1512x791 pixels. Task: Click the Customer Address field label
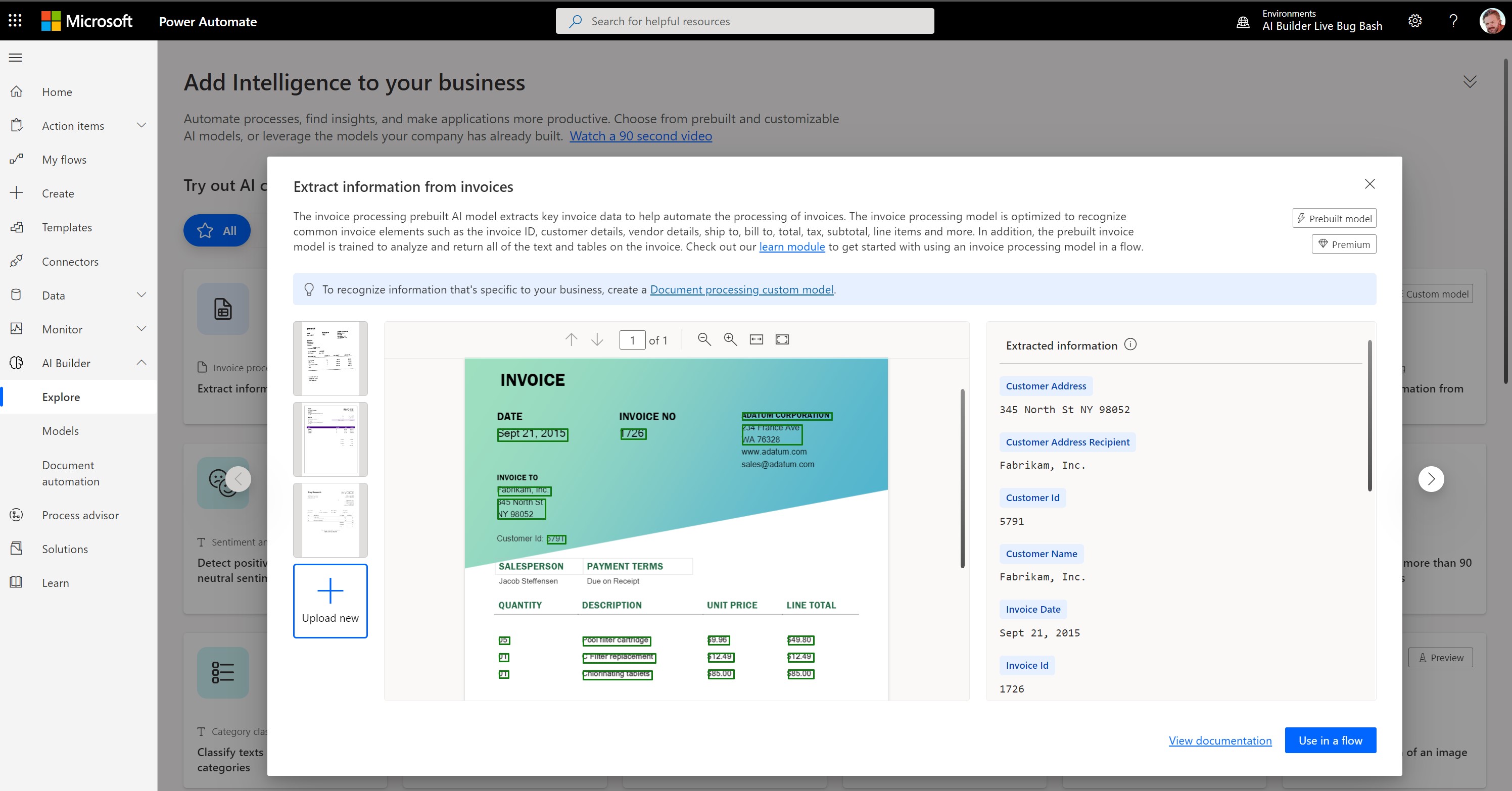click(1046, 386)
